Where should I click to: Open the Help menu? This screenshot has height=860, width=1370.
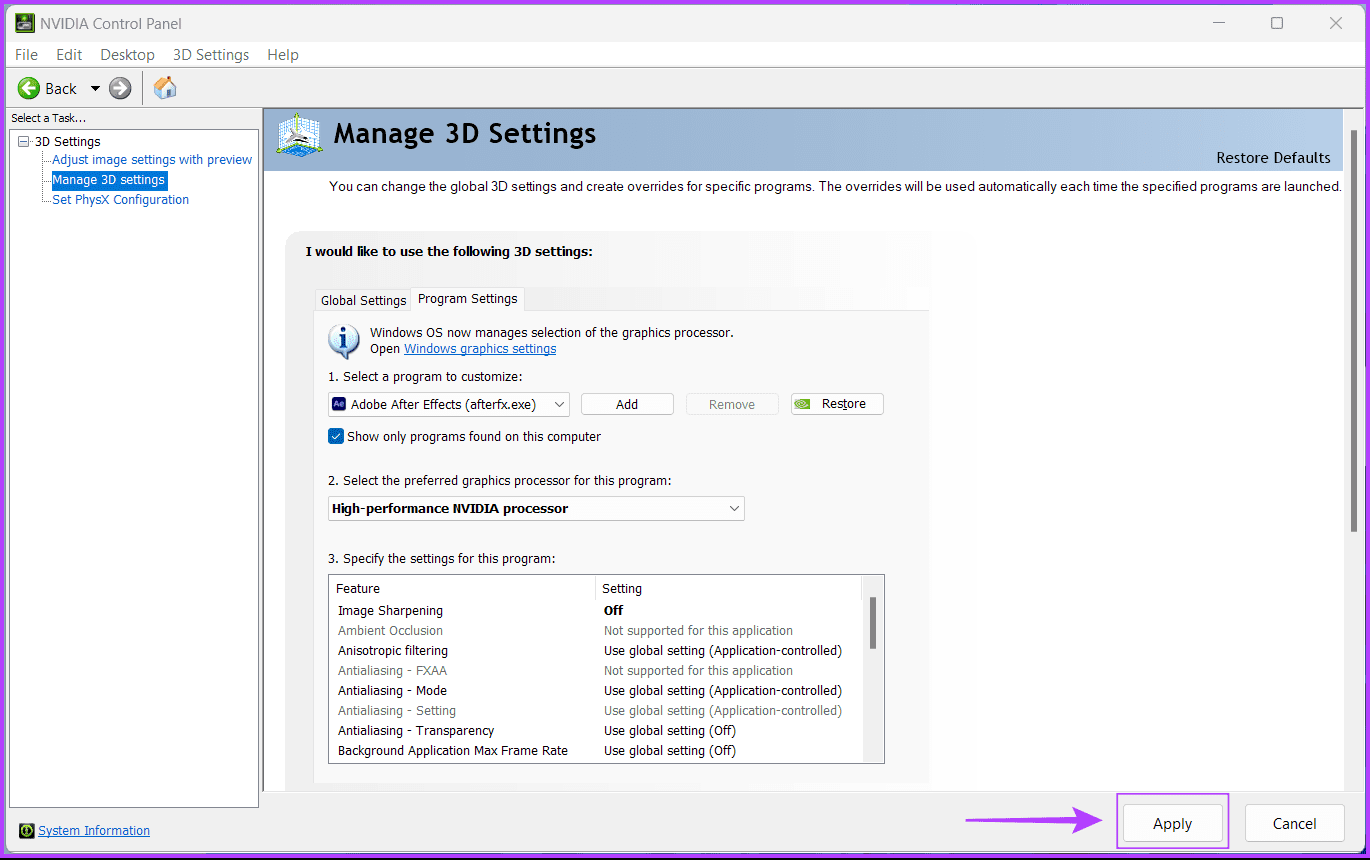click(x=283, y=55)
